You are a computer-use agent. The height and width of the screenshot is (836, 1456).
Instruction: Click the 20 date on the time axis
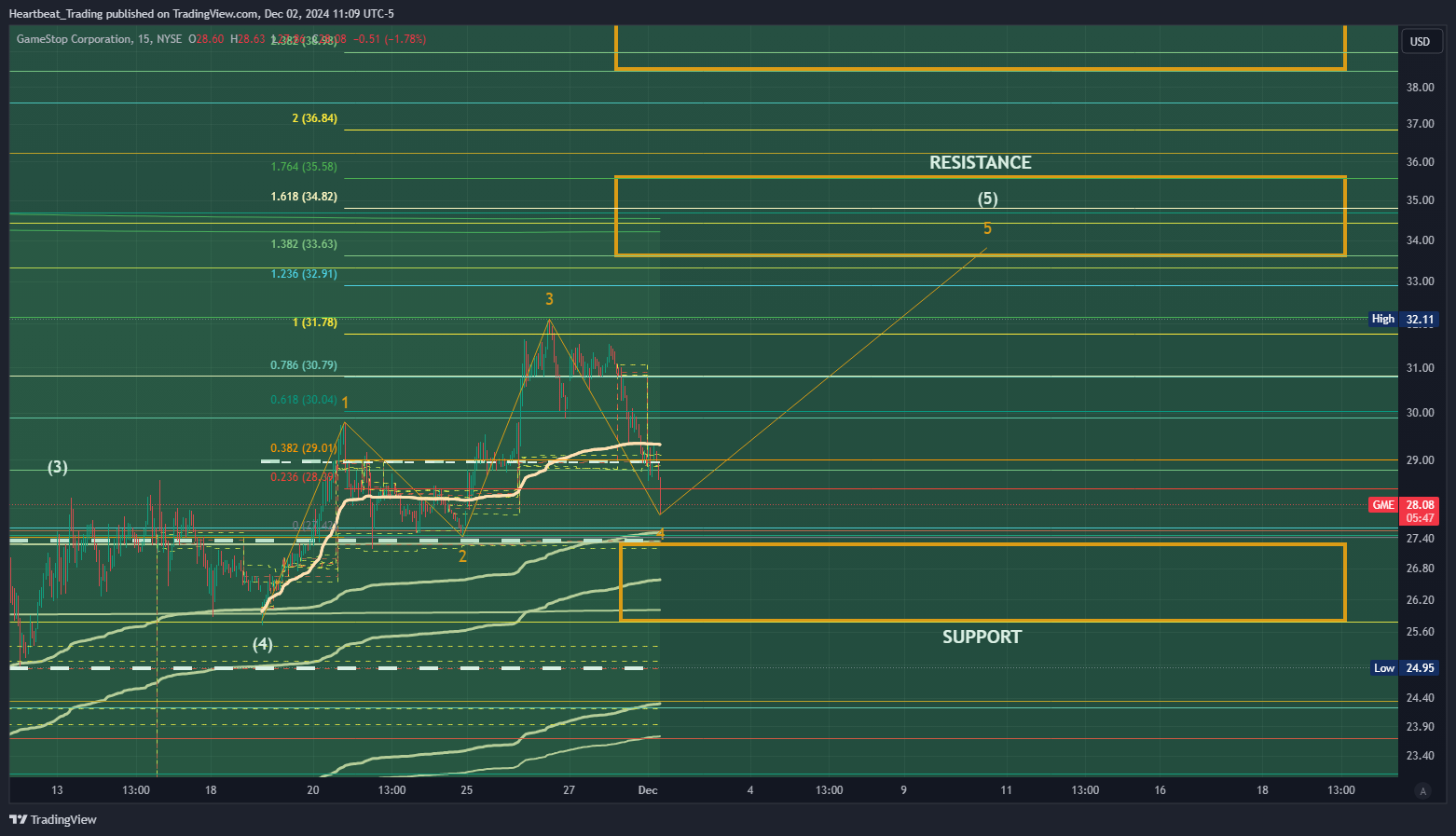point(313,790)
